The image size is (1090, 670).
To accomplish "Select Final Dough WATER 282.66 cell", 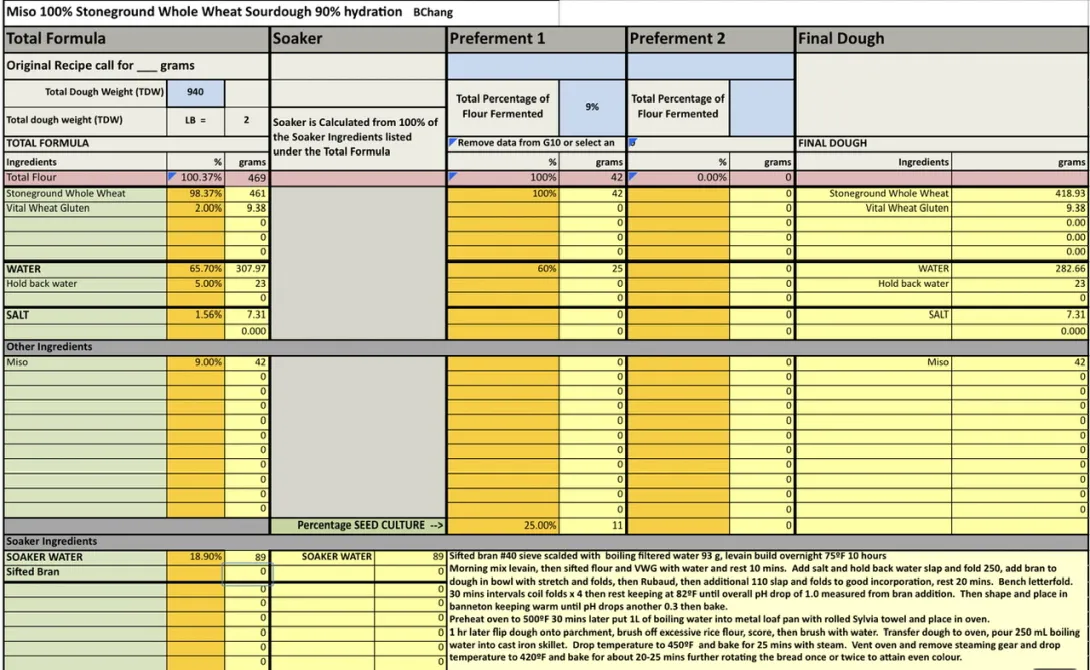I will click(x=1019, y=269).
